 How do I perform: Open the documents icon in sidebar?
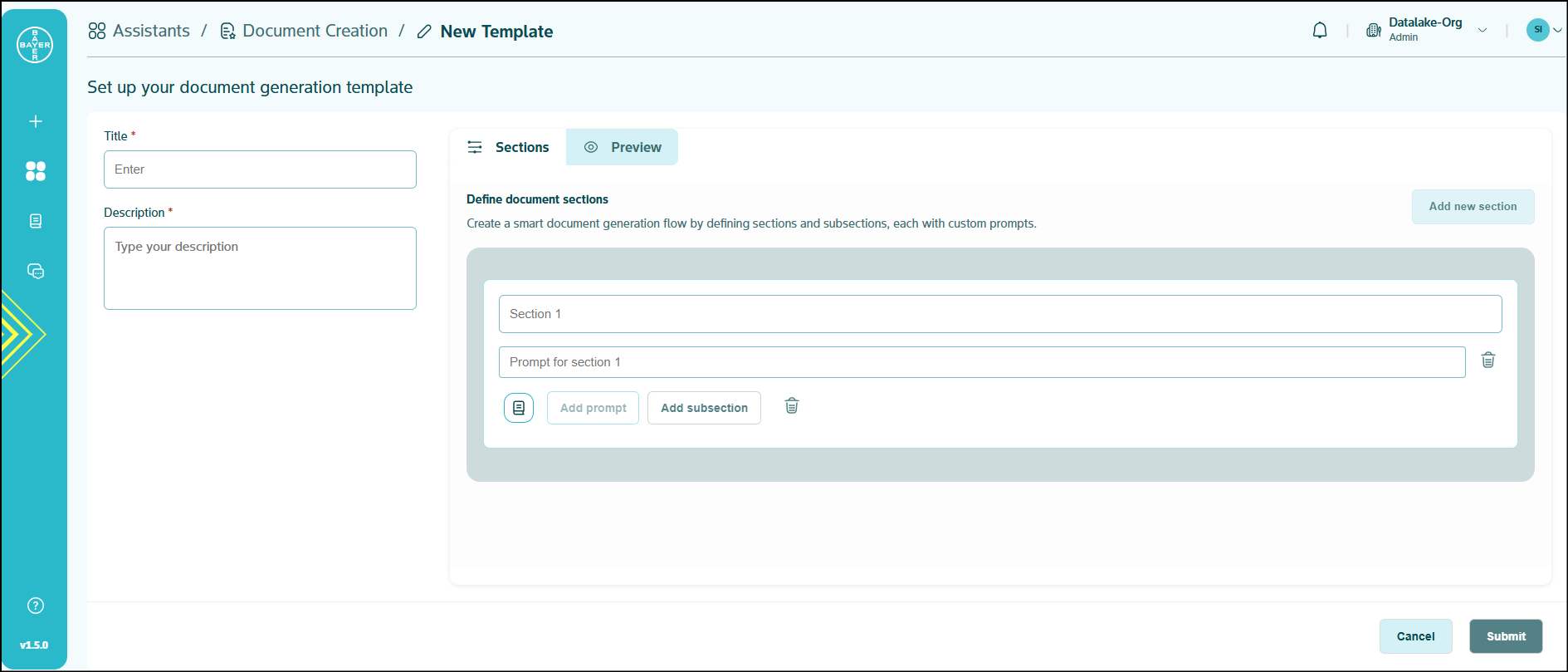(x=35, y=221)
